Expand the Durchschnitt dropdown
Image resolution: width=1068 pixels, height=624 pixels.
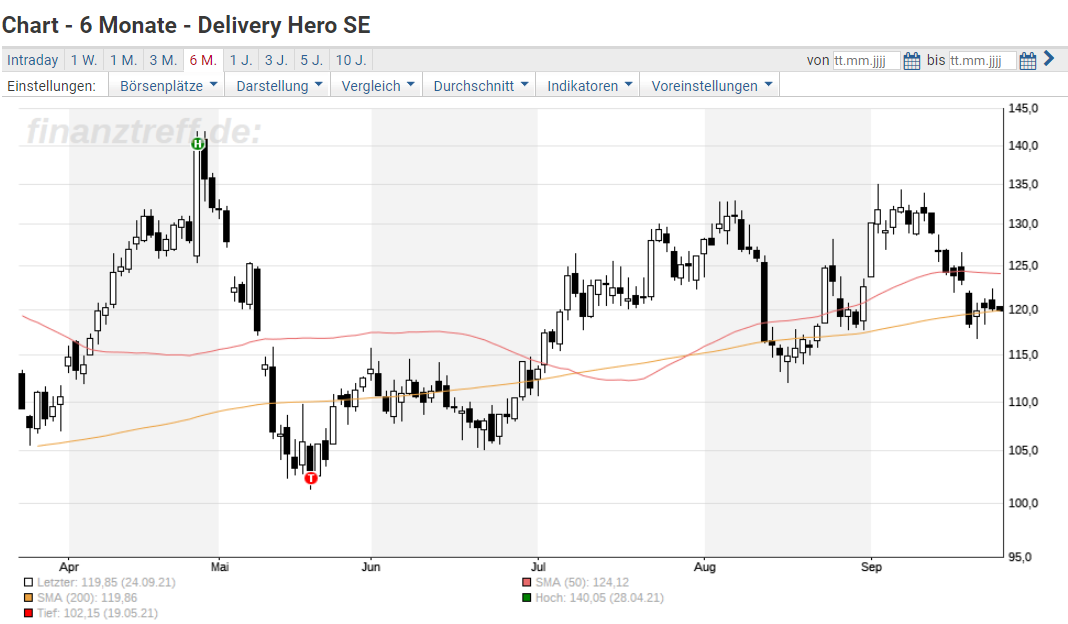pyautogui.click(x=480, y=86)
